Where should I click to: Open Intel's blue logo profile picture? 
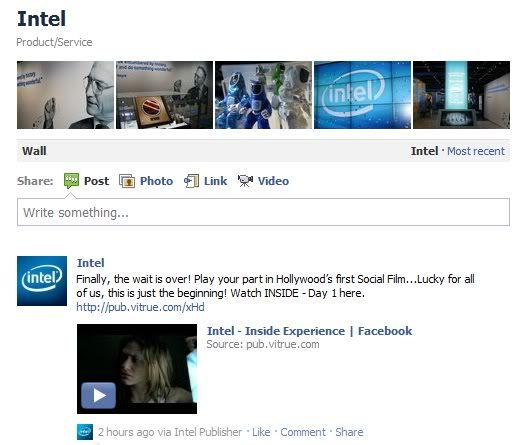click(42, 281)
